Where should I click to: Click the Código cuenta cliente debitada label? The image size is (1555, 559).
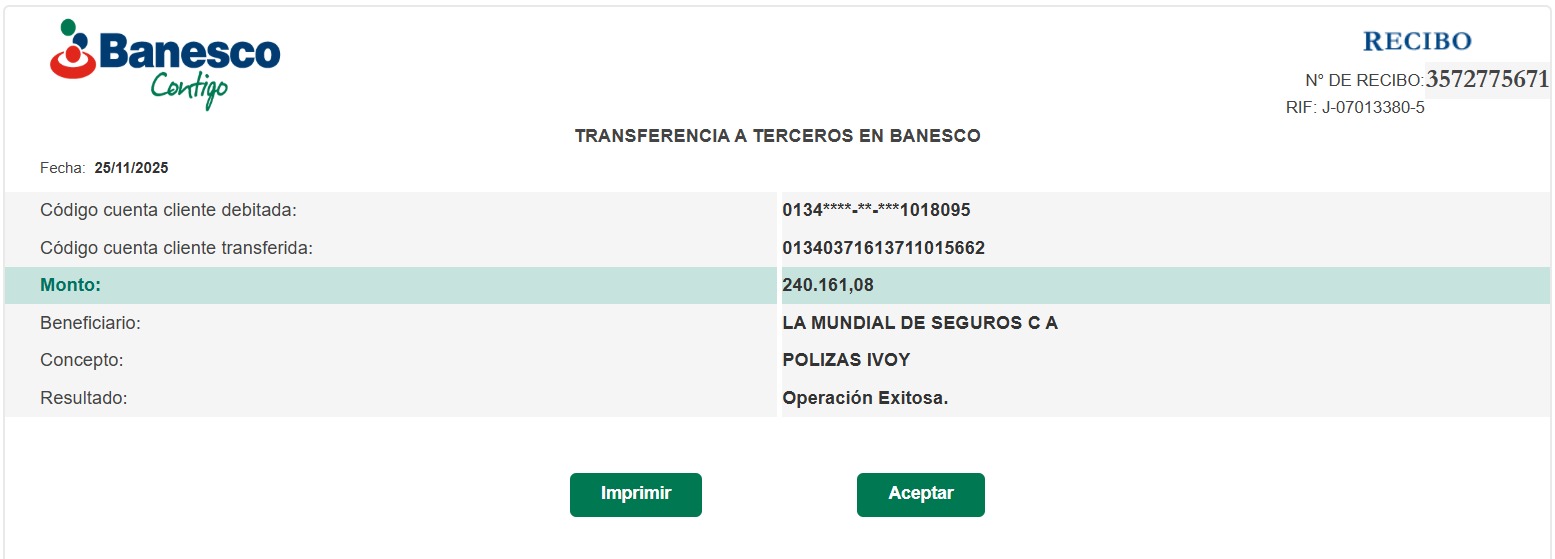pos(168,210)
